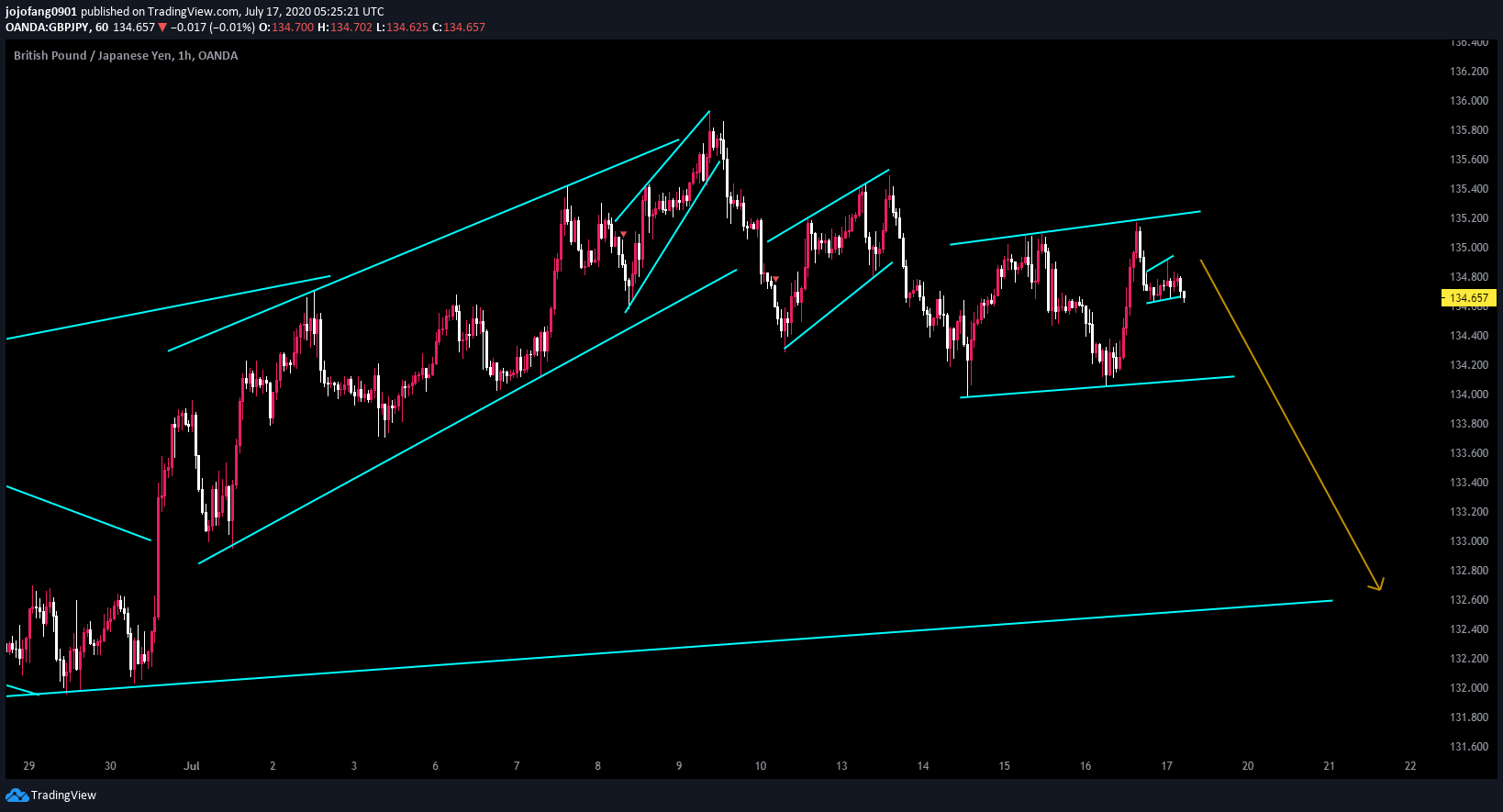Click price axis label 133.400
Viewport: 1503px width, 812px height.
coord(1469,483)
